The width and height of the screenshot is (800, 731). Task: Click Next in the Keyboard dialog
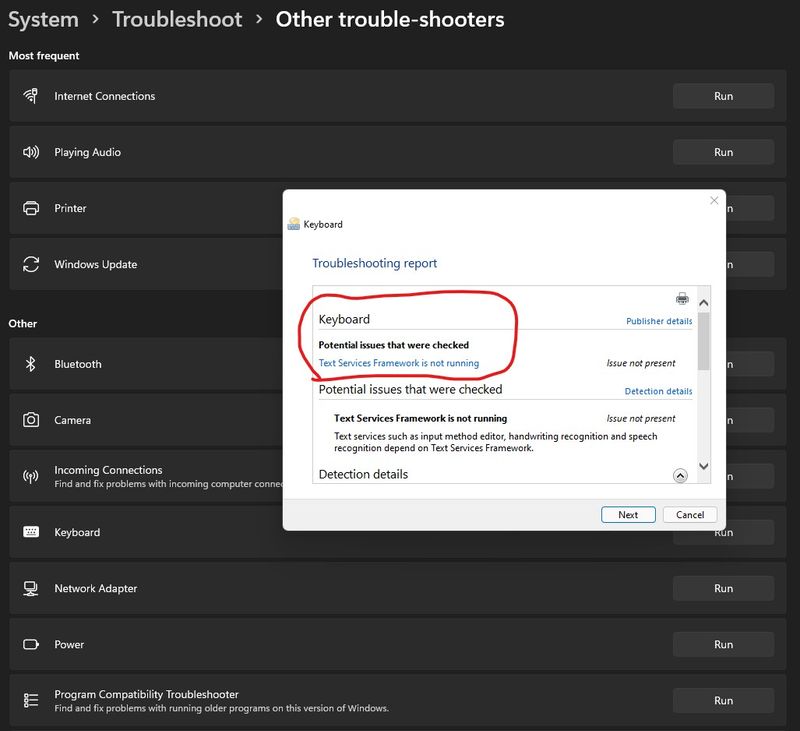[x=628, y=515]
